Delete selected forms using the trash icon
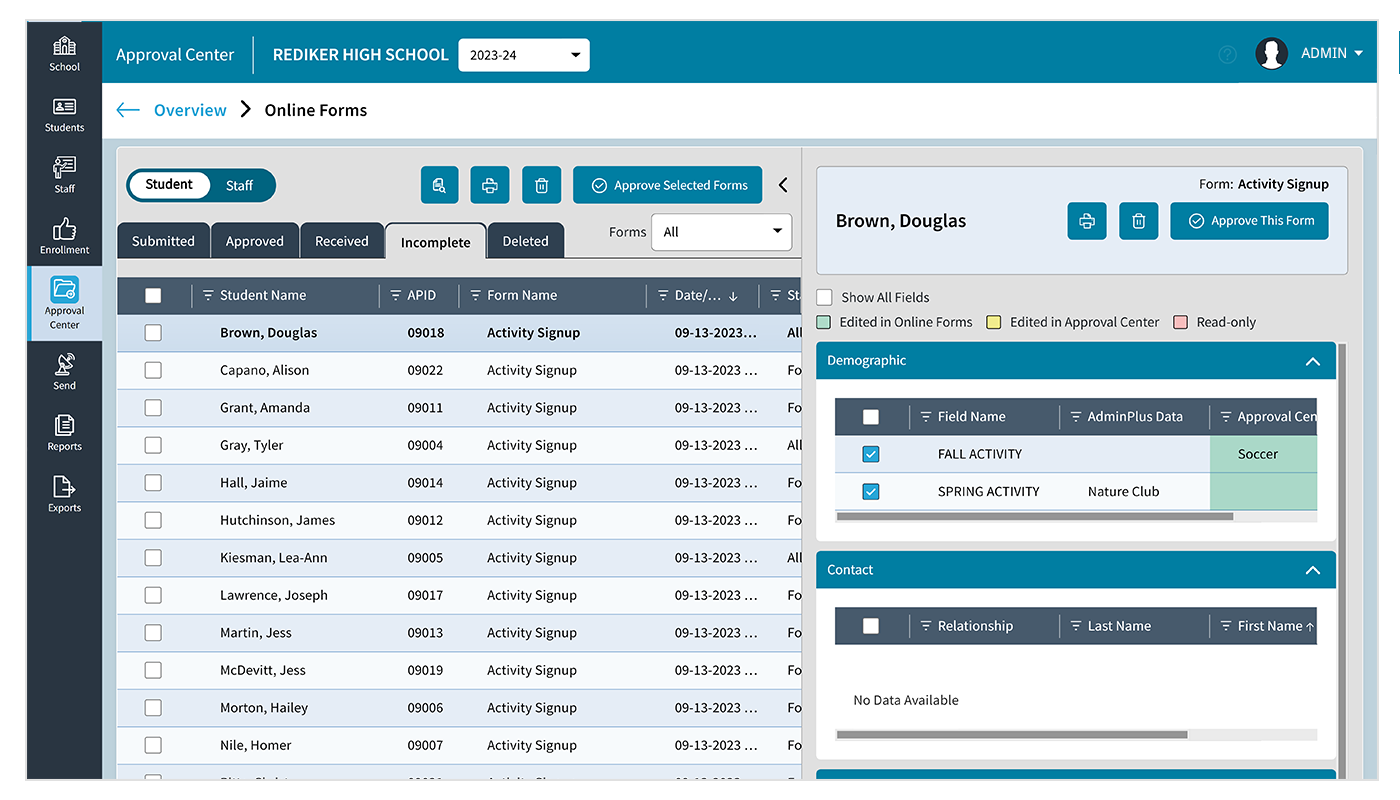The image size is (1400, 800). pyautogui.click(x=540, y=185)
